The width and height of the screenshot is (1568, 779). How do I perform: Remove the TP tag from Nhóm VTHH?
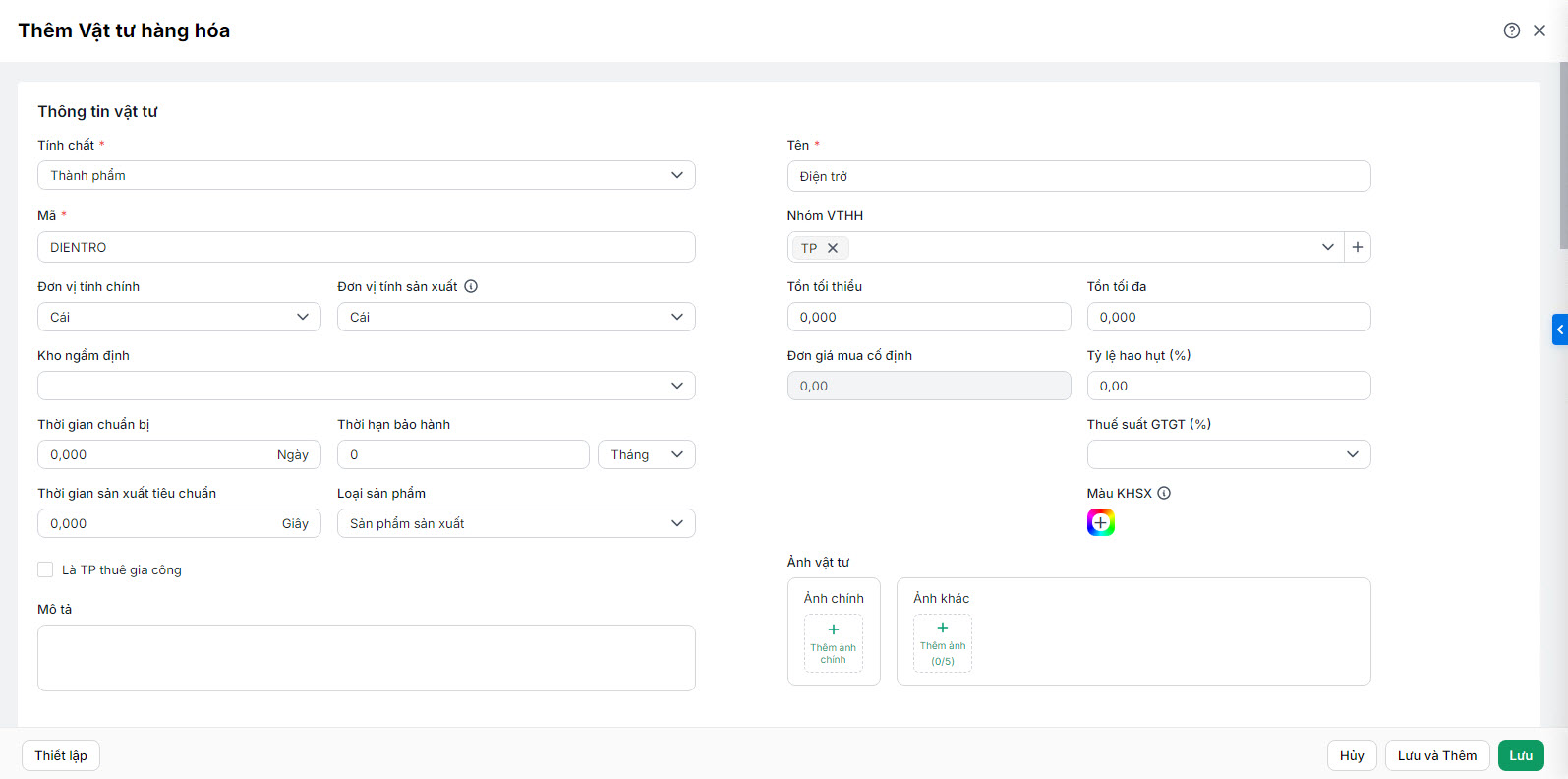point(833,248)
